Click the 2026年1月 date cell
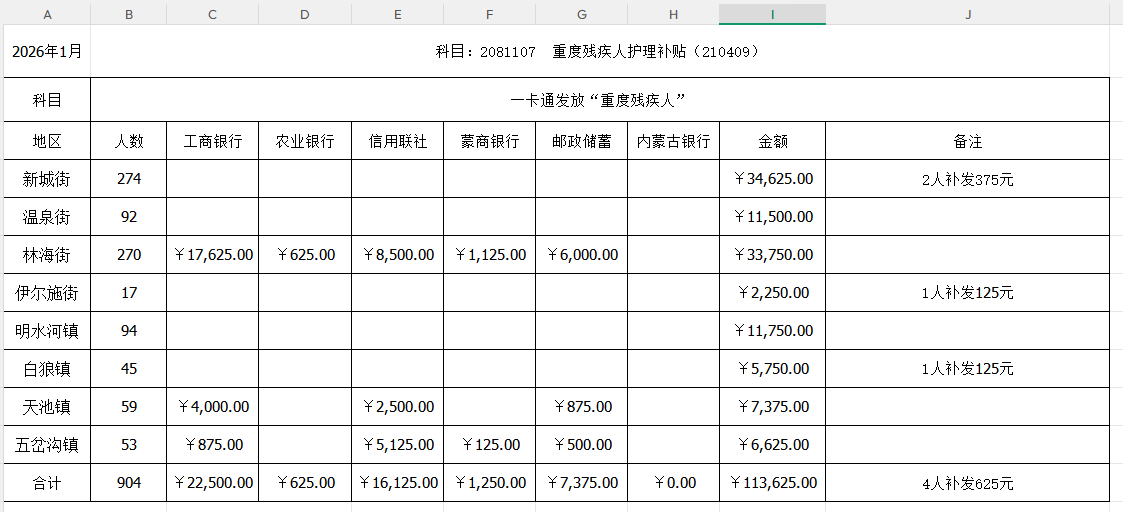Screen dimensions: 1123x512 click(x=46, y=51)
